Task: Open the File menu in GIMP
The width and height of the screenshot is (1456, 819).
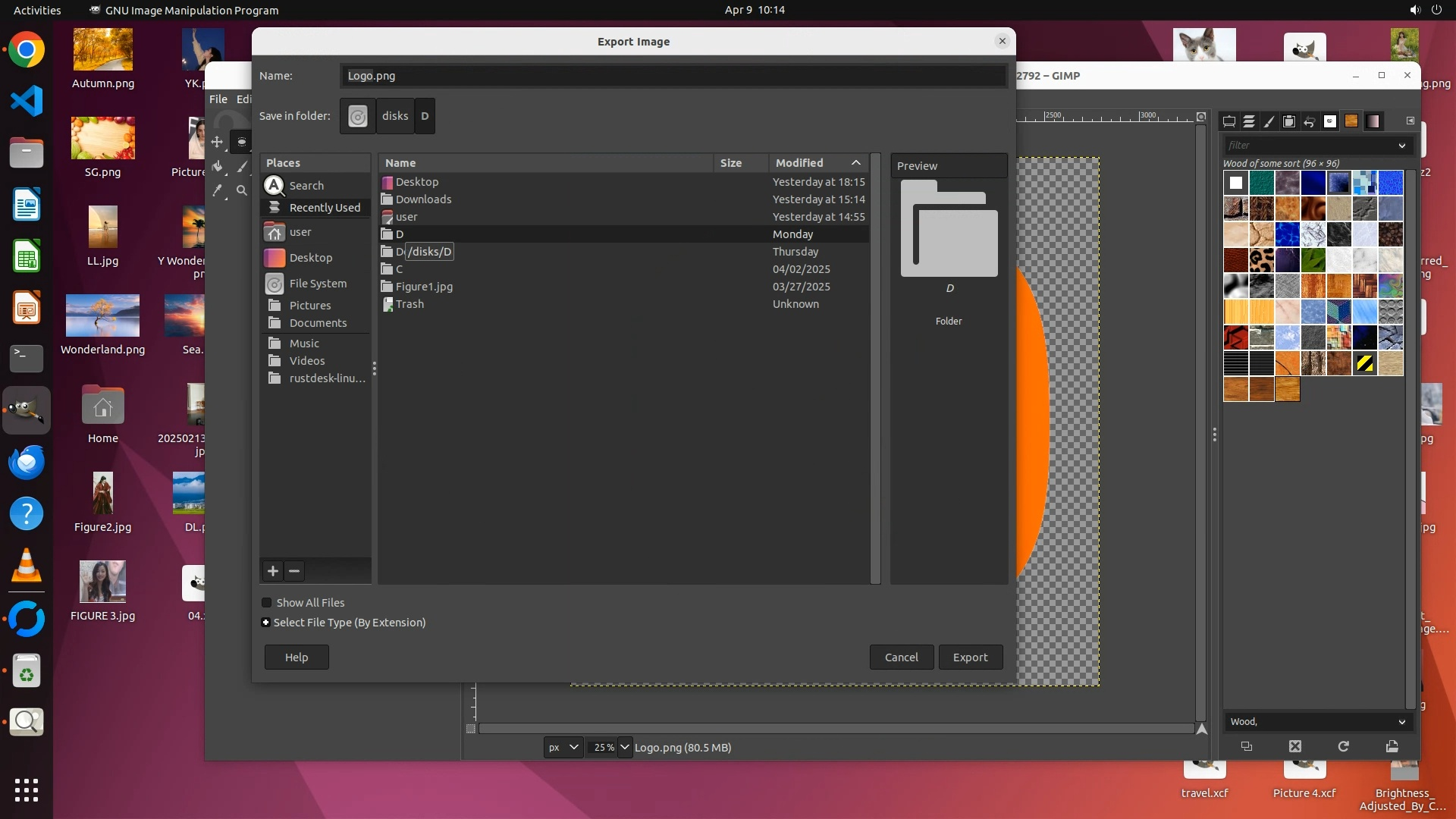Action: 218,99
